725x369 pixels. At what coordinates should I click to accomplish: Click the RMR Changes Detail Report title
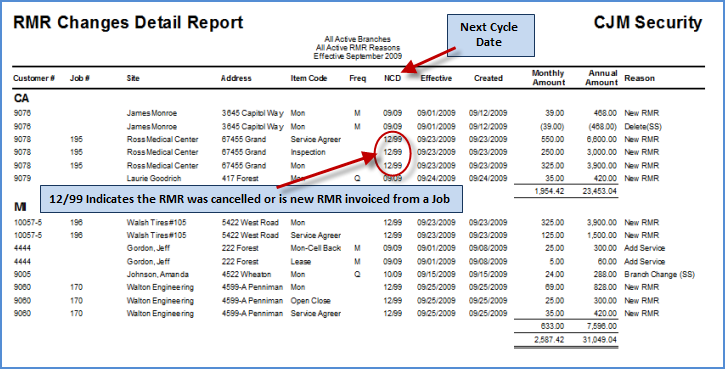[128, 23]
